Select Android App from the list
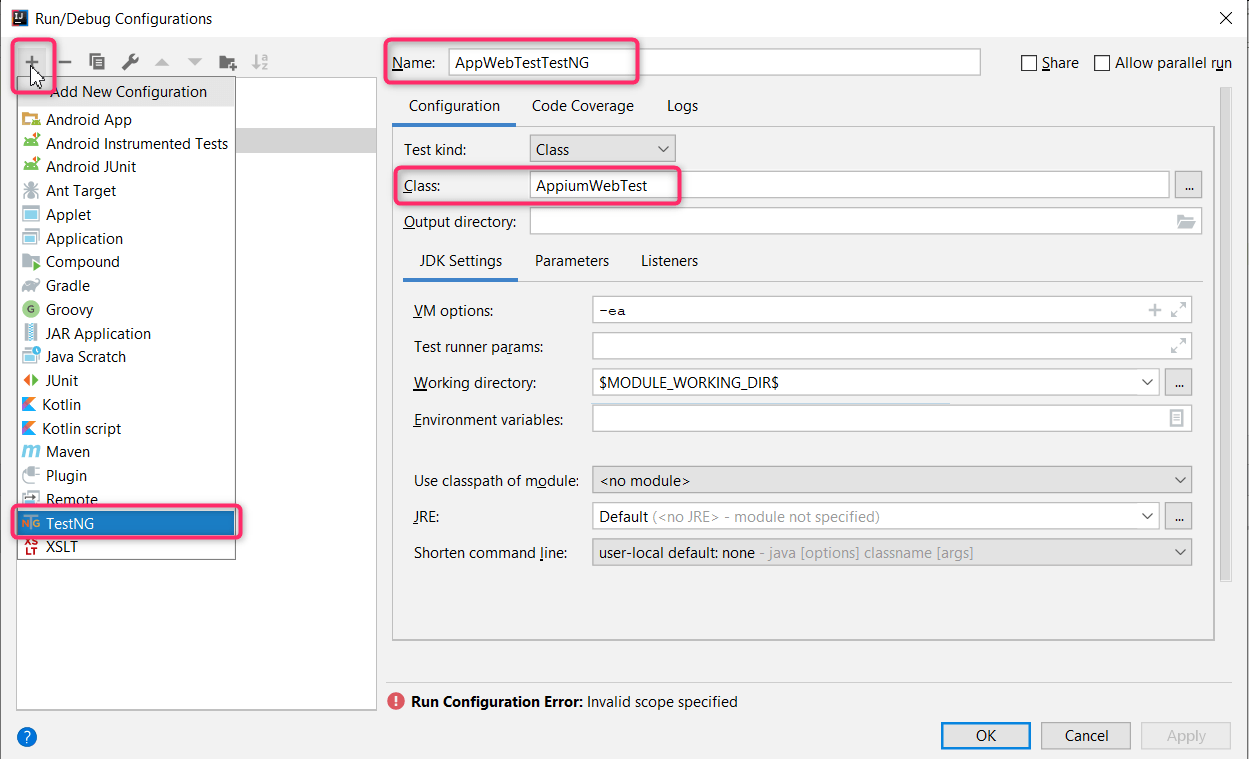Screen dimensions: 1249x759 click(126, 119)
